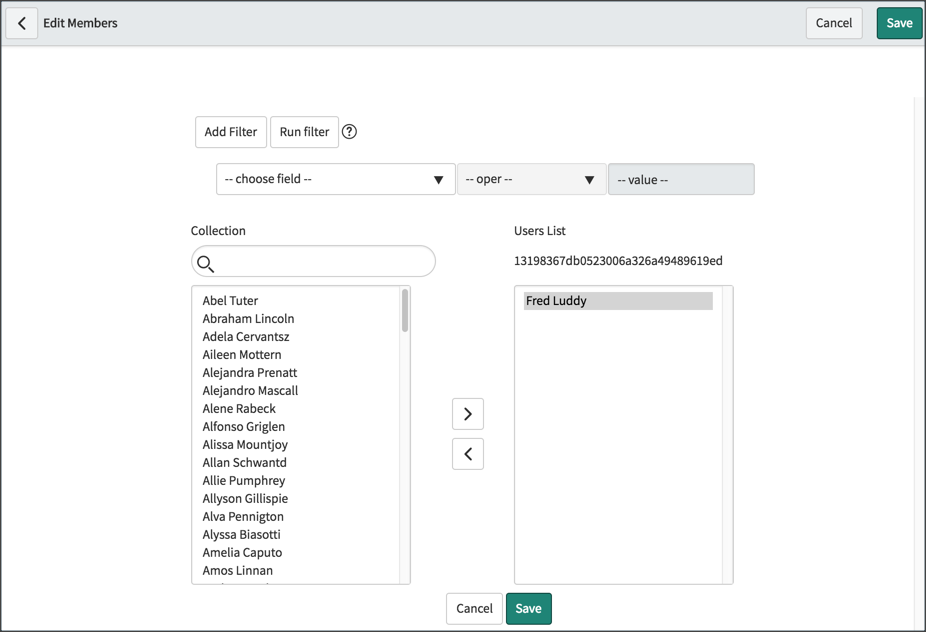Image resolution: width=926 pixels, height=632 pixels.
Task: Open the help question mark icon
Action: click(349, 131)
